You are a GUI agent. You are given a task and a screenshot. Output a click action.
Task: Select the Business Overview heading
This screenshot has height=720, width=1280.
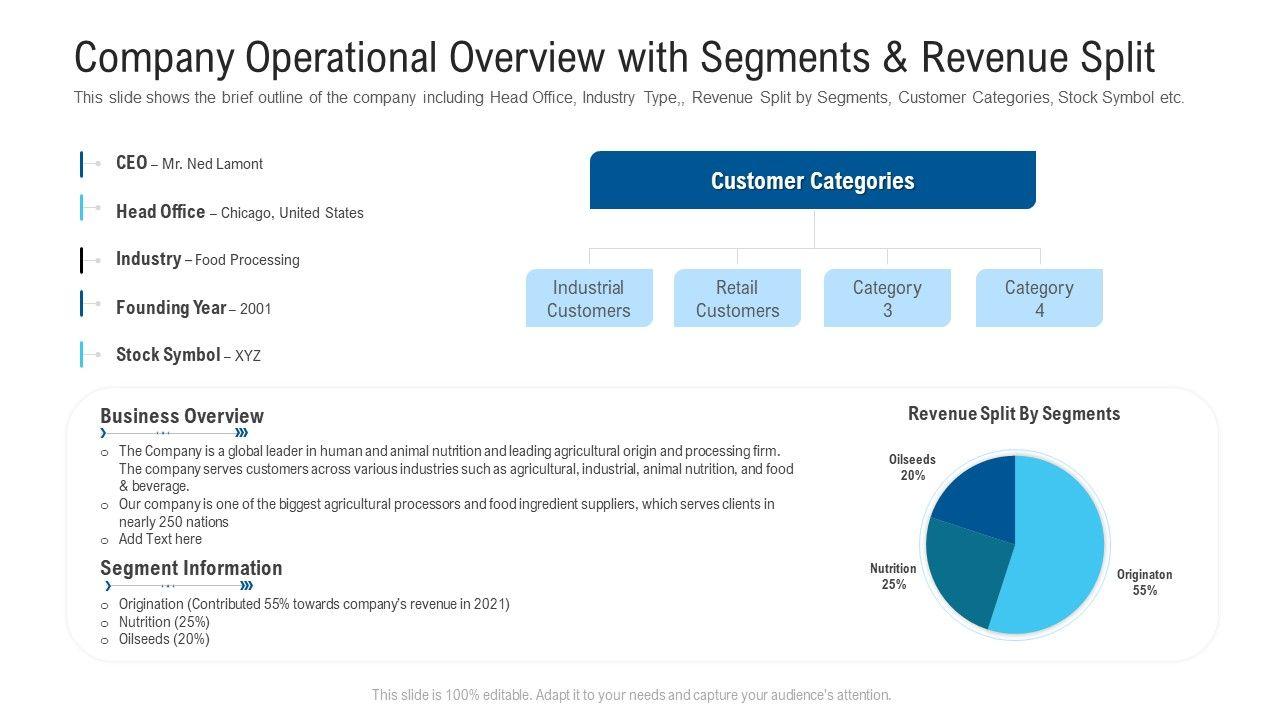click(182, 416)
